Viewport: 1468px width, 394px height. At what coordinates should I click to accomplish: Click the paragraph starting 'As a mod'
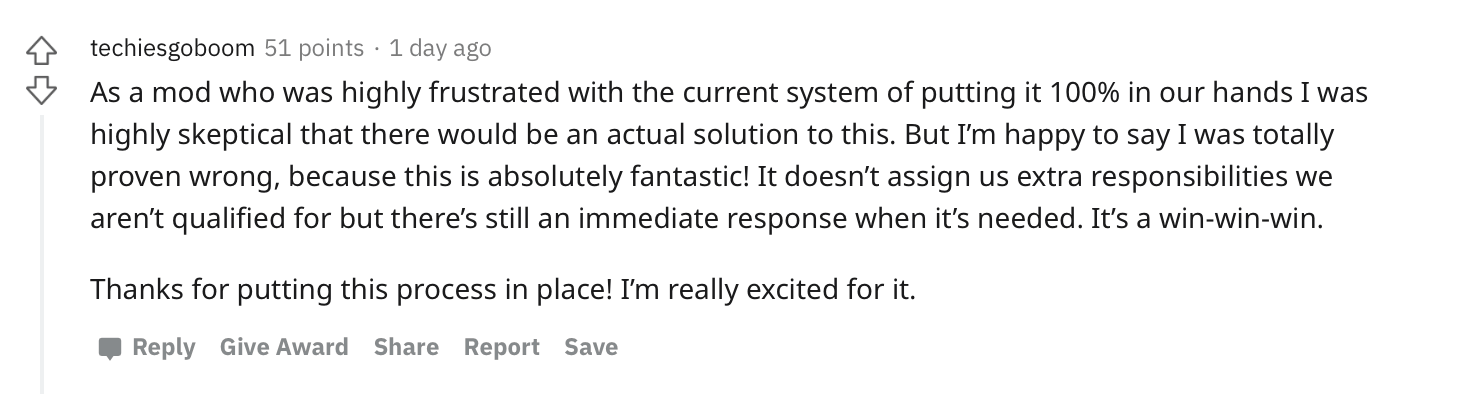[729, 156]
